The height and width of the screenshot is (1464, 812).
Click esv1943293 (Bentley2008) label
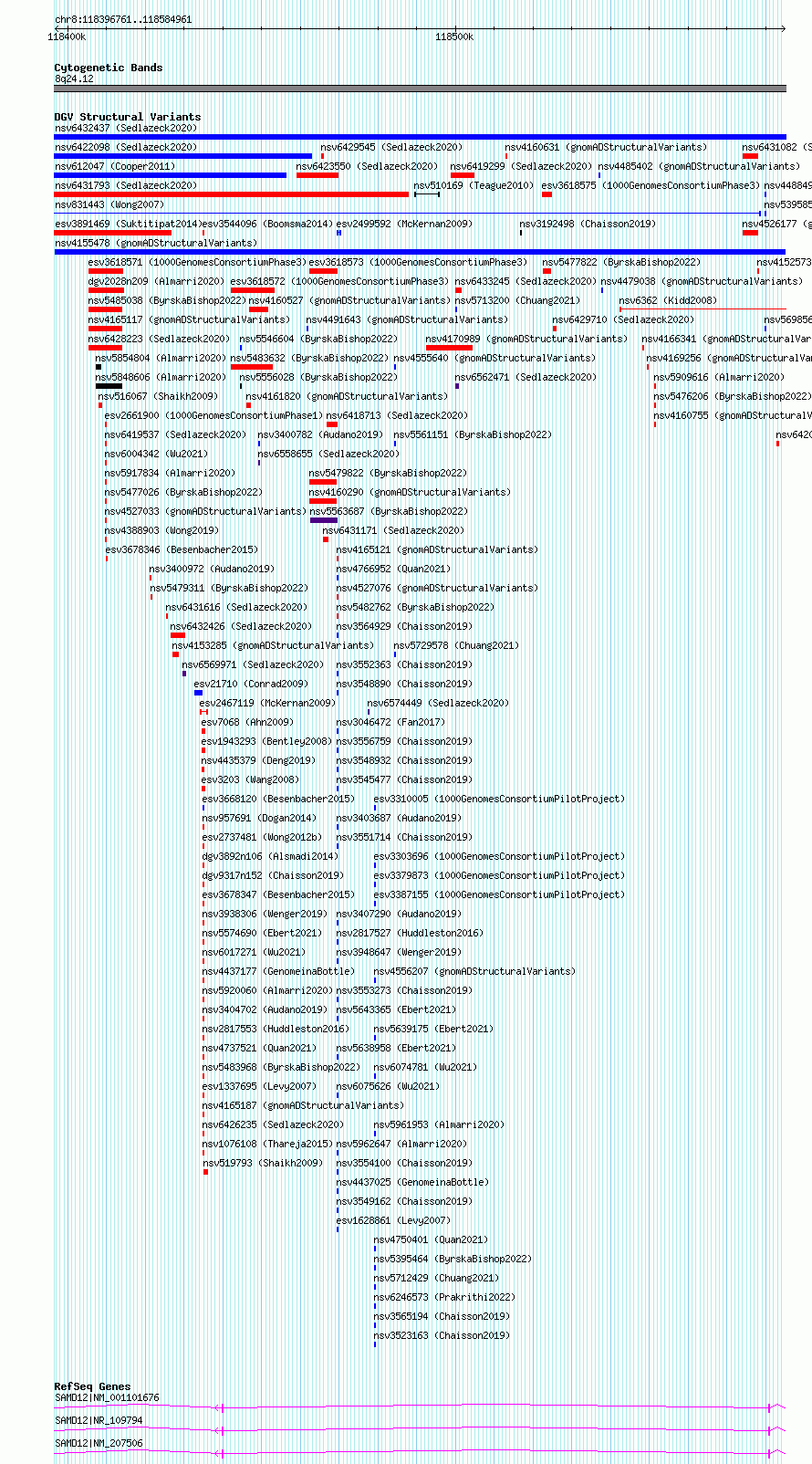pyautogui.click(x=267, y=742)
